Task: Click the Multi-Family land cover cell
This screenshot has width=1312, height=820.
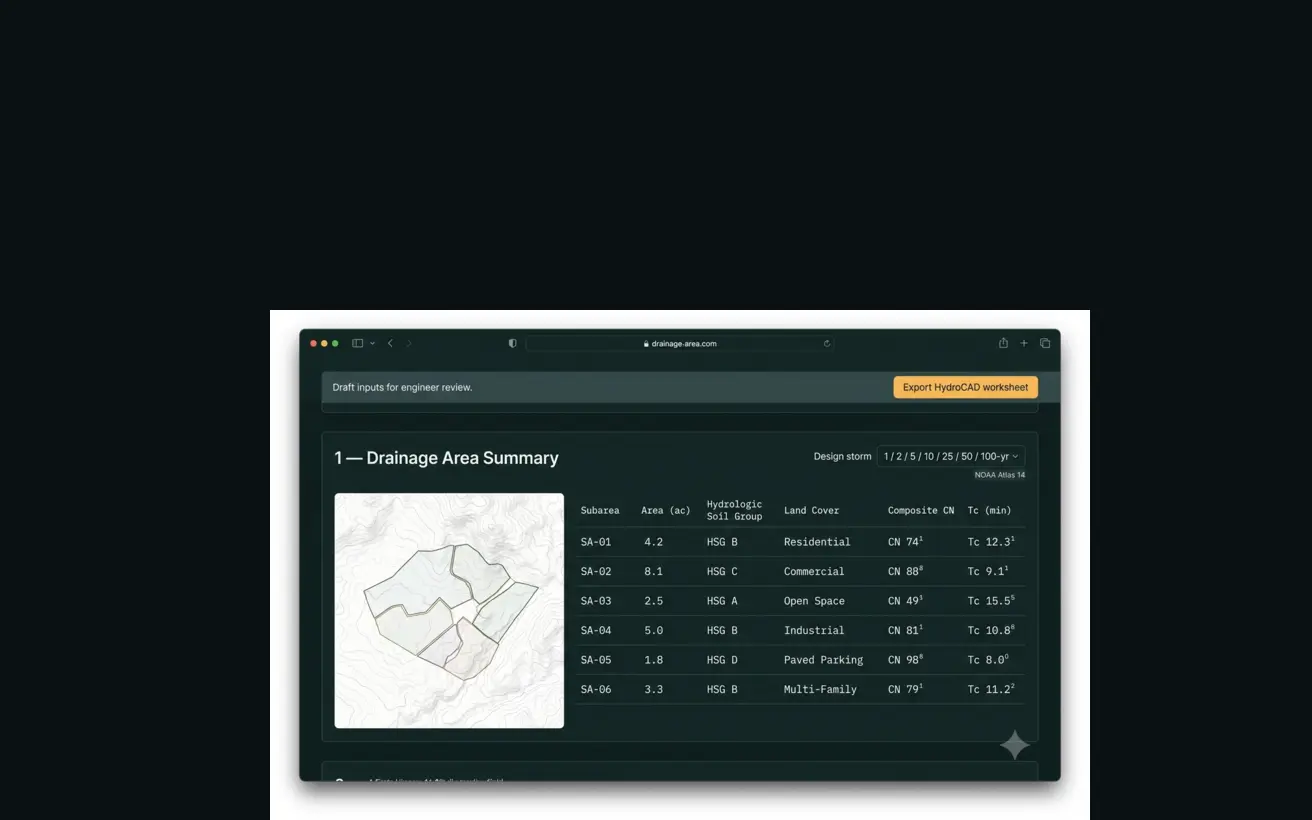Action: point(820,689)
